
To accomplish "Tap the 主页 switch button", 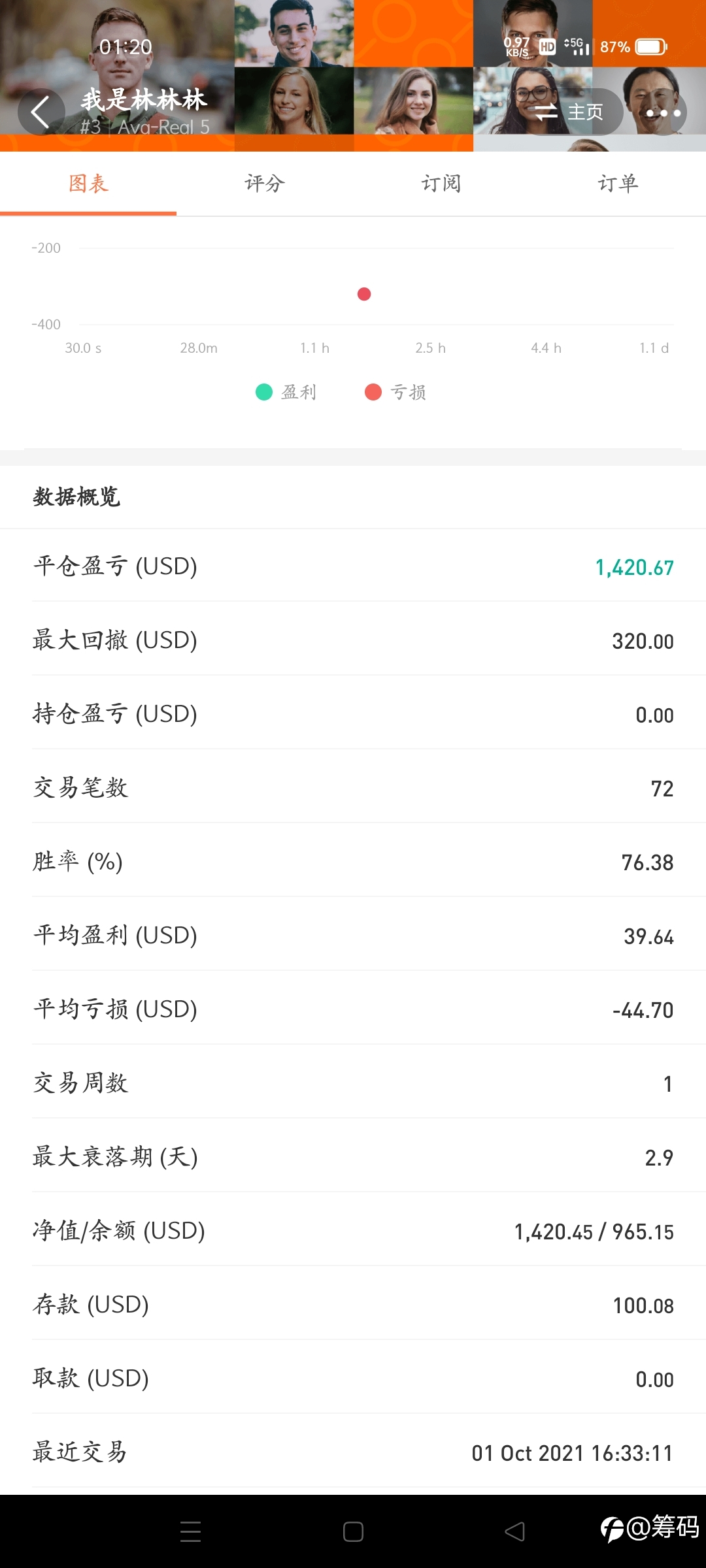I will (568, 112).
